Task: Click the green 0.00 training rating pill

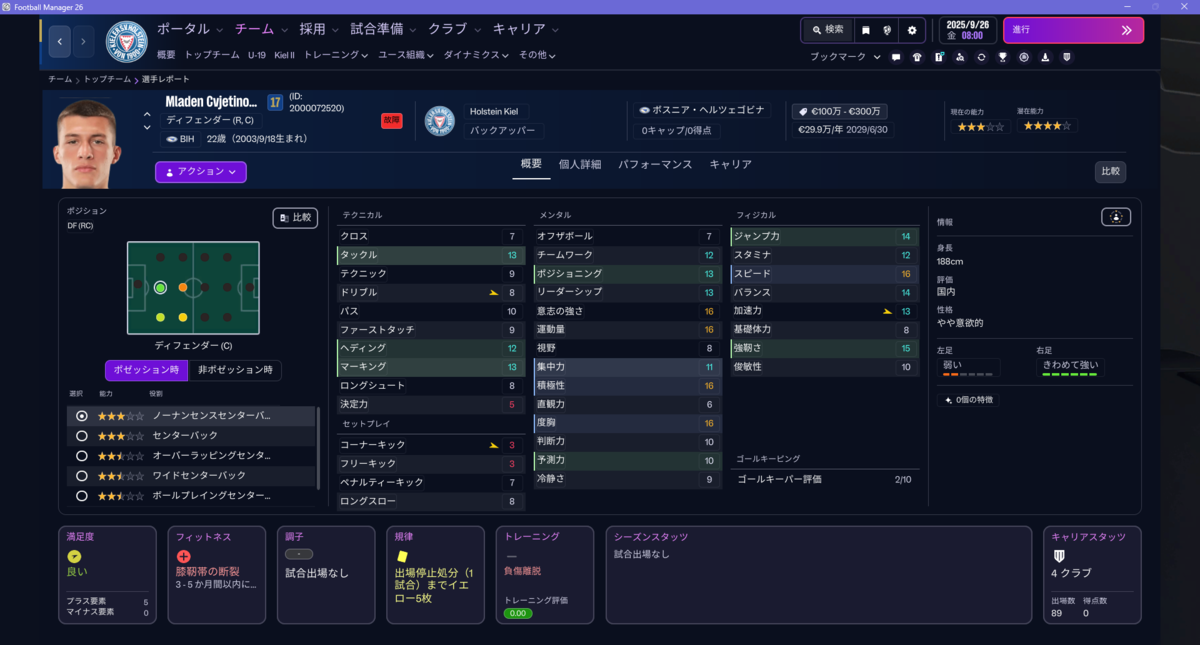Action: (518, 613)
